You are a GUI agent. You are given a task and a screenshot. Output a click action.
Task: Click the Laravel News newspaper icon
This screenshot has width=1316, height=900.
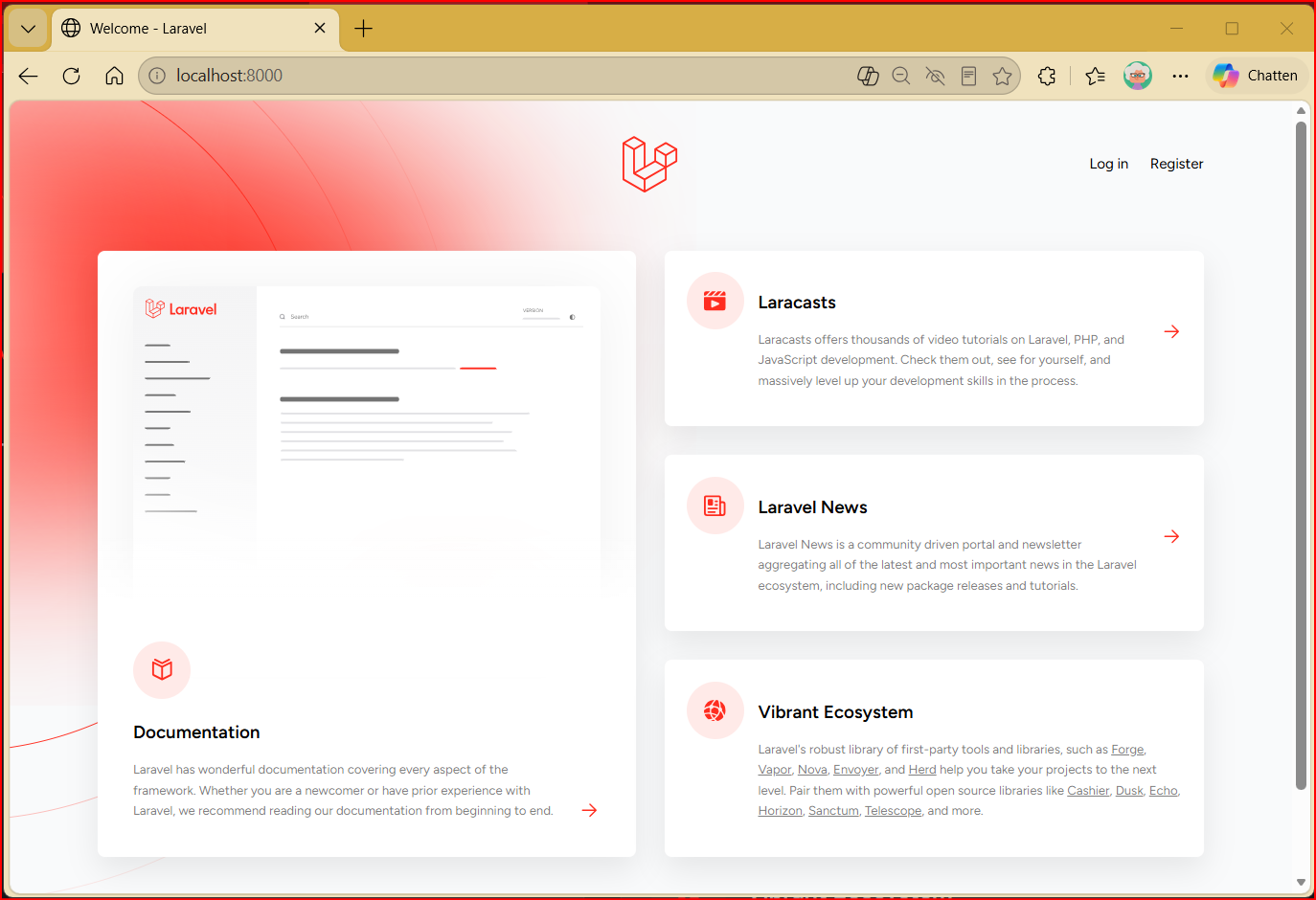[x=715, y=506]
